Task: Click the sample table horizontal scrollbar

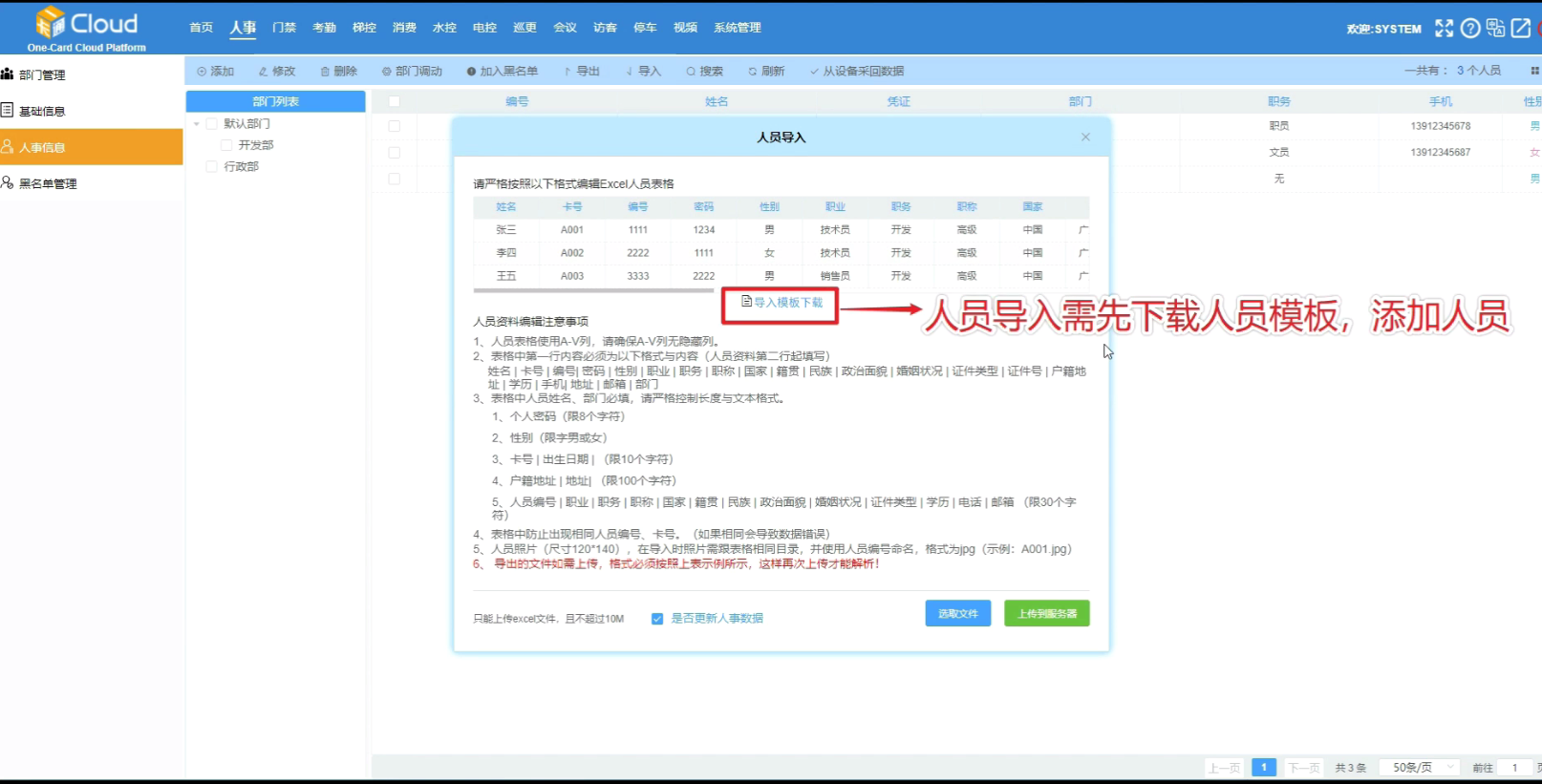Action: click(x=593, y=290)
